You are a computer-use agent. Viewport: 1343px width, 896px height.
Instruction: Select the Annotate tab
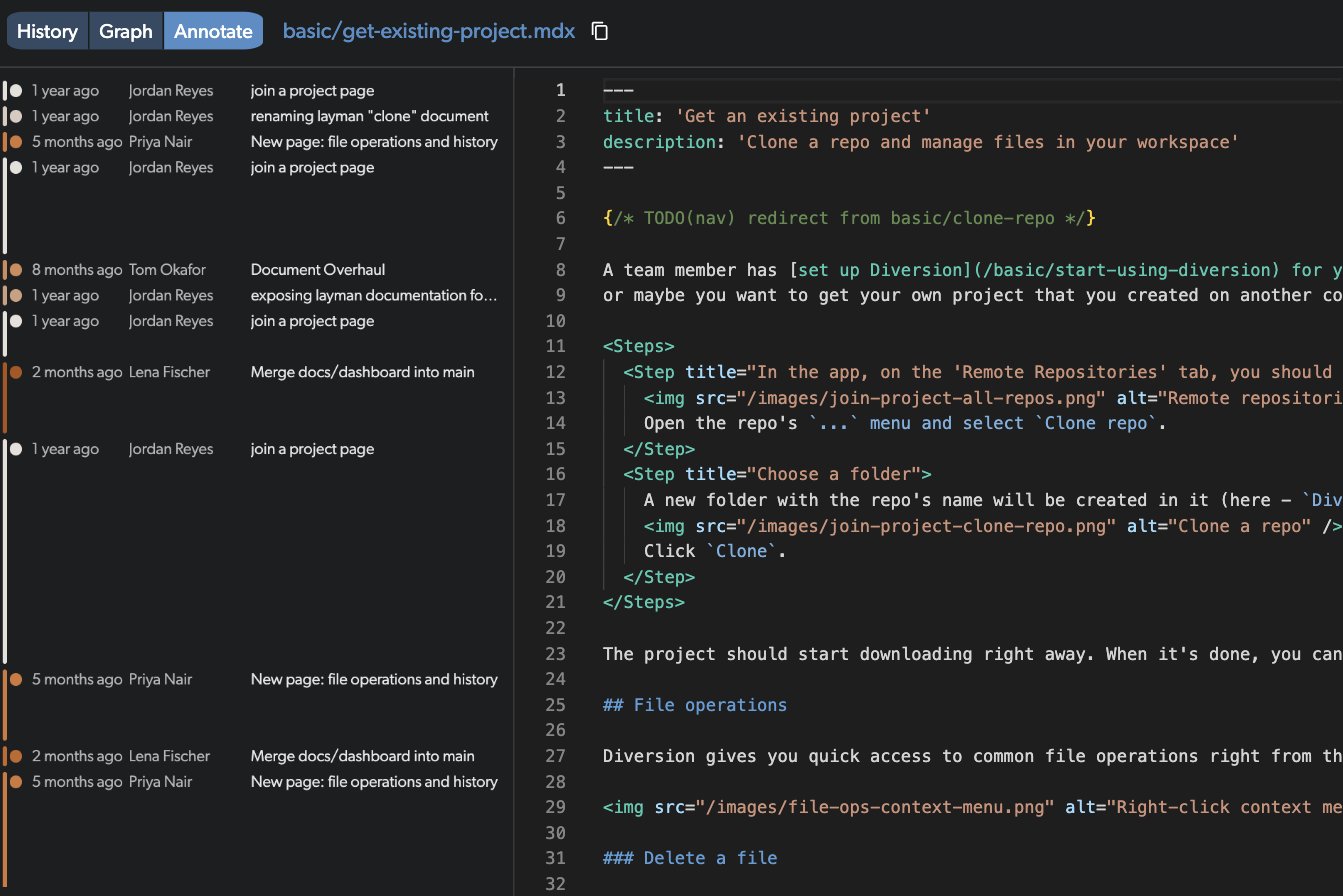[x=213, y=31]
